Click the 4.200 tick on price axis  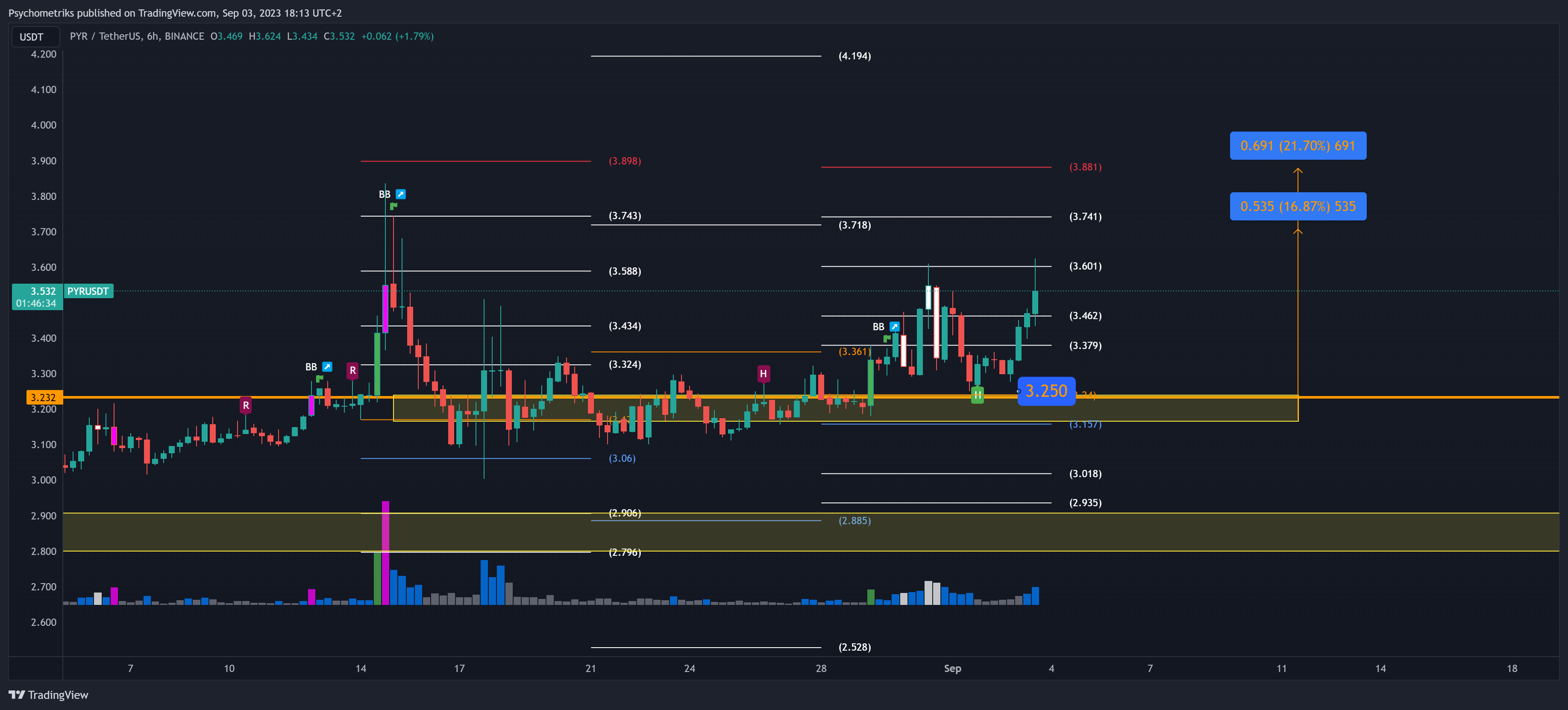pyautogui.click(x=44, y=54)
